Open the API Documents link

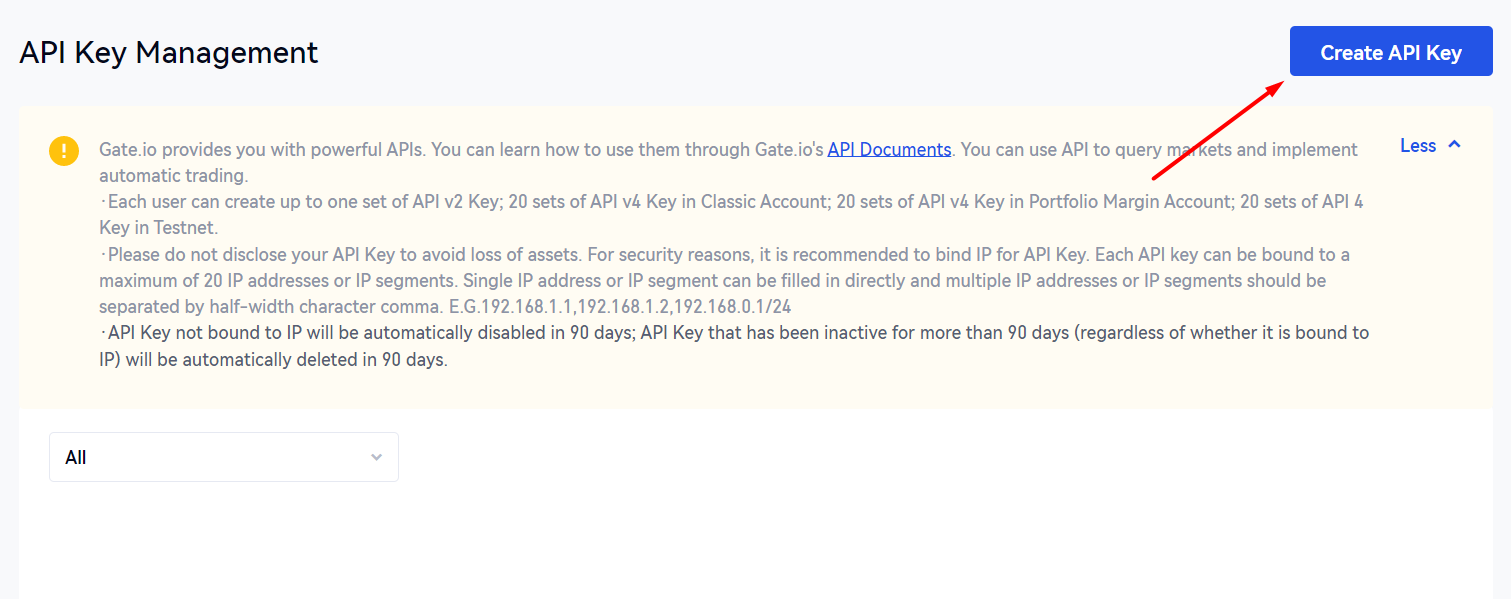pos(889,150)
